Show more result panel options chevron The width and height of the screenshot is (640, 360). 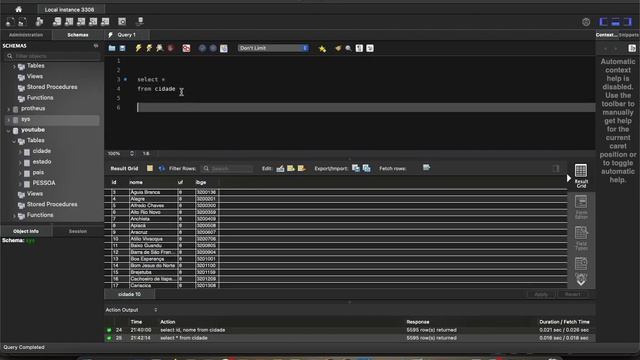[581, 281]
